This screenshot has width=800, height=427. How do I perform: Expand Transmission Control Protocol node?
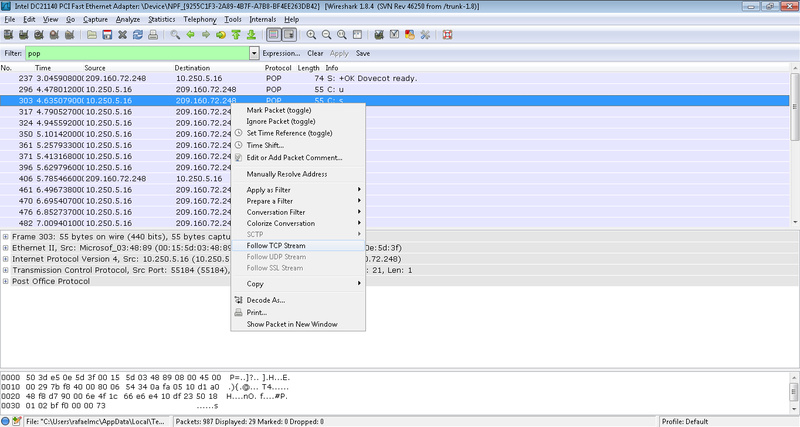pos(5,270)
